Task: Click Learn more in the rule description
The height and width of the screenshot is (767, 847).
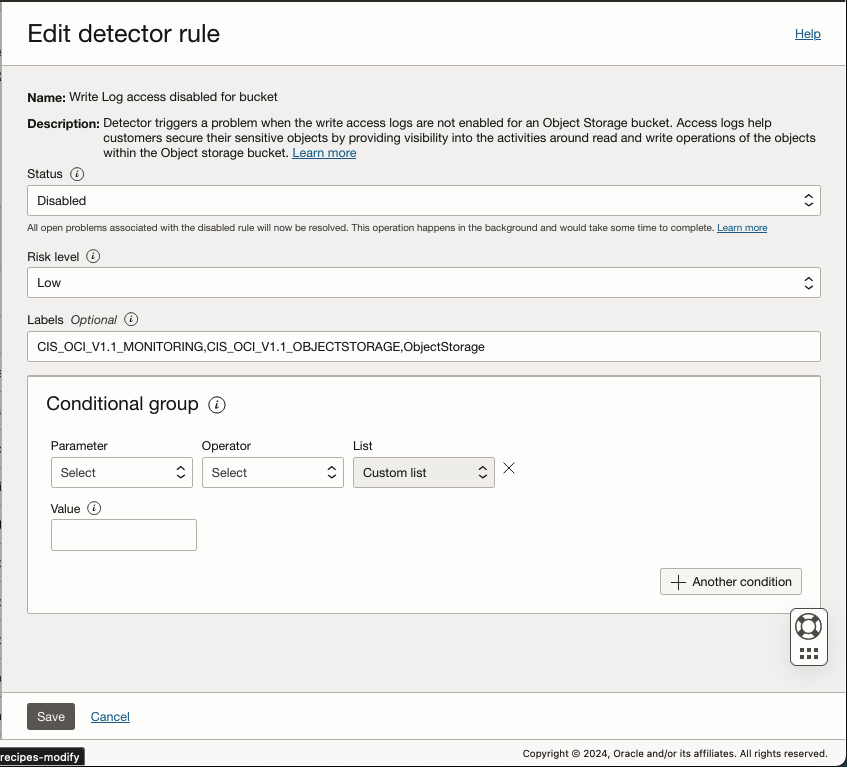Action: 324,152
